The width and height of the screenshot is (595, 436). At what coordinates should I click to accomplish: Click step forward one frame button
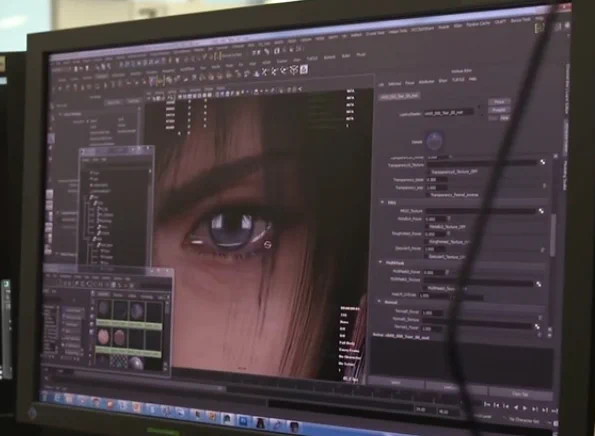click(x=535, y=409)
